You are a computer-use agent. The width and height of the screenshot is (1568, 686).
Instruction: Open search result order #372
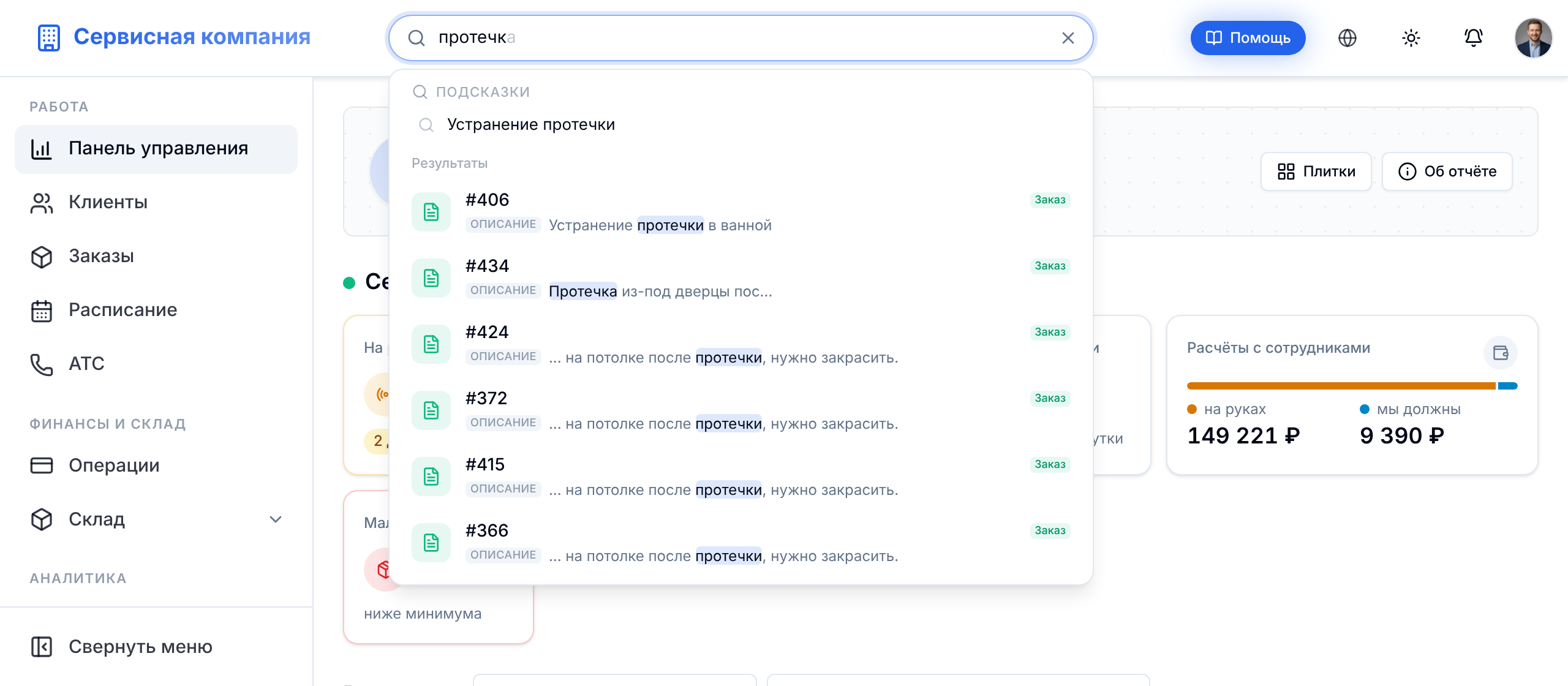click(x=741, y=410)
